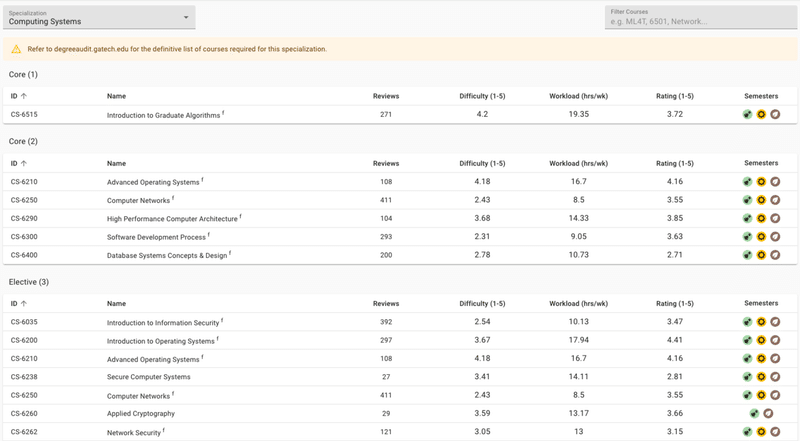
Task: Click the fall leaf icon for CS-6200
Action: (x=775, y=340)
